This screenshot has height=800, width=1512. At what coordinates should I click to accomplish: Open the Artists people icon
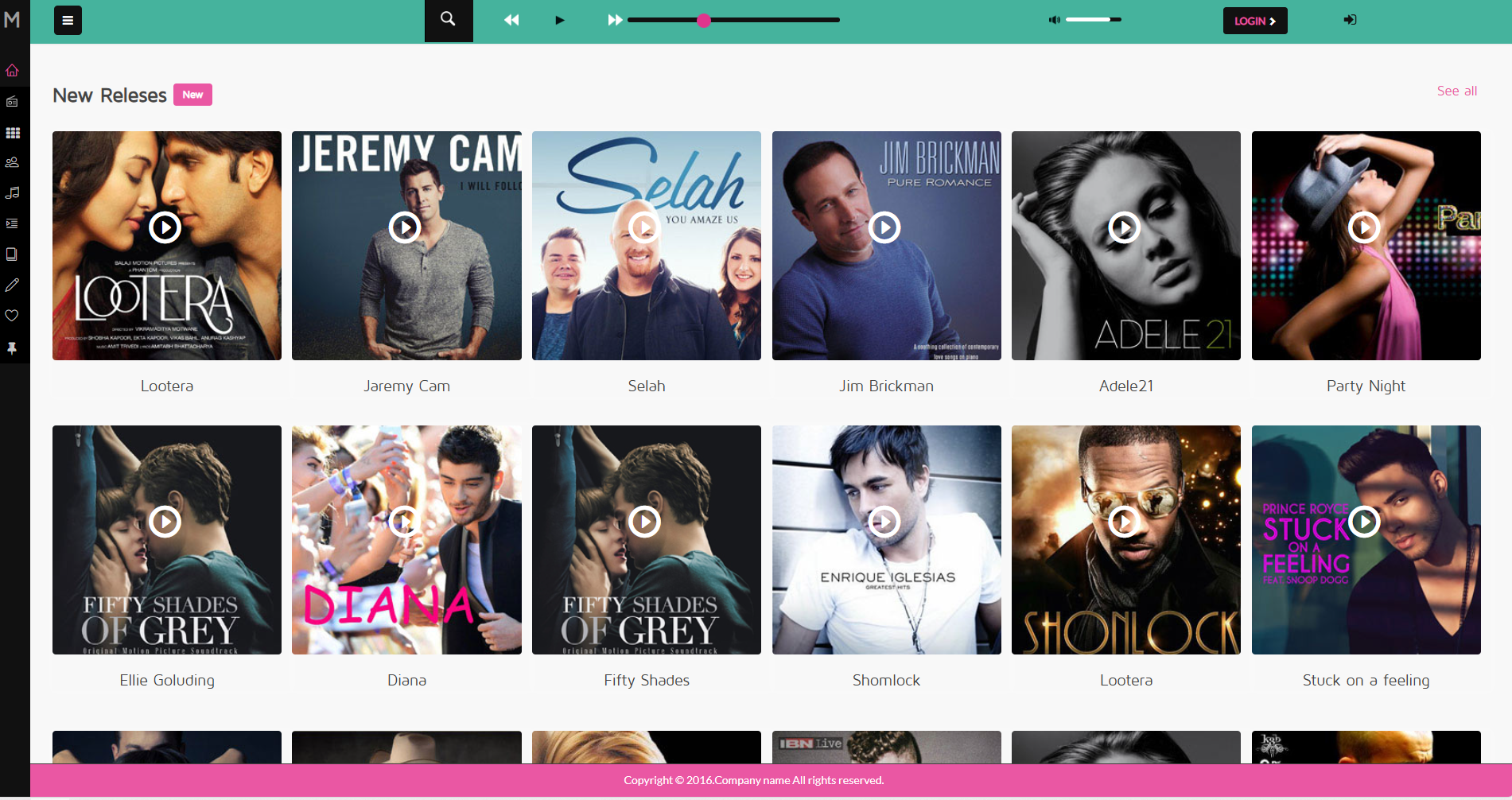(12, 162)
